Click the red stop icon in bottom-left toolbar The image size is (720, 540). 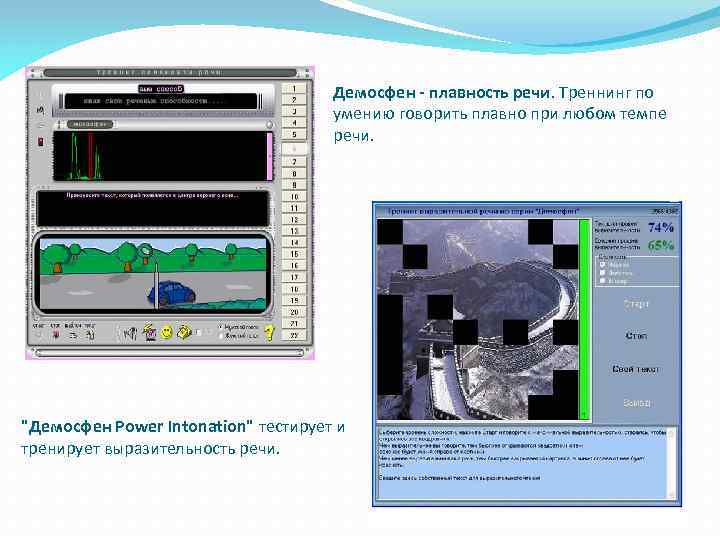56,336
